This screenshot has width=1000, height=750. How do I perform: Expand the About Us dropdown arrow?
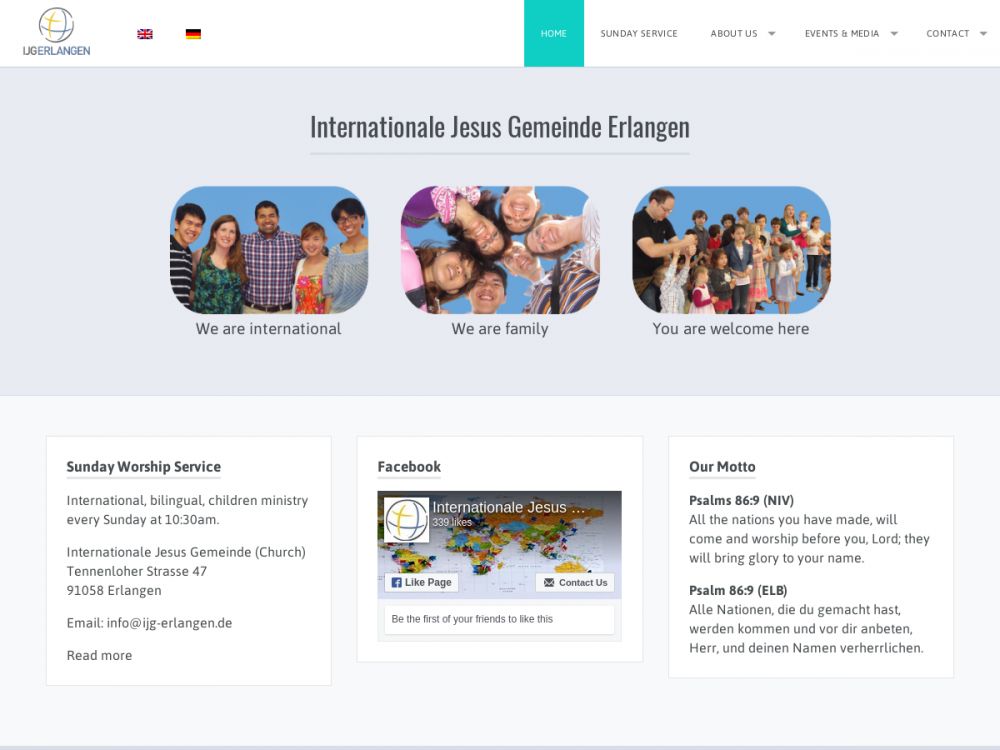click(771, 34)
